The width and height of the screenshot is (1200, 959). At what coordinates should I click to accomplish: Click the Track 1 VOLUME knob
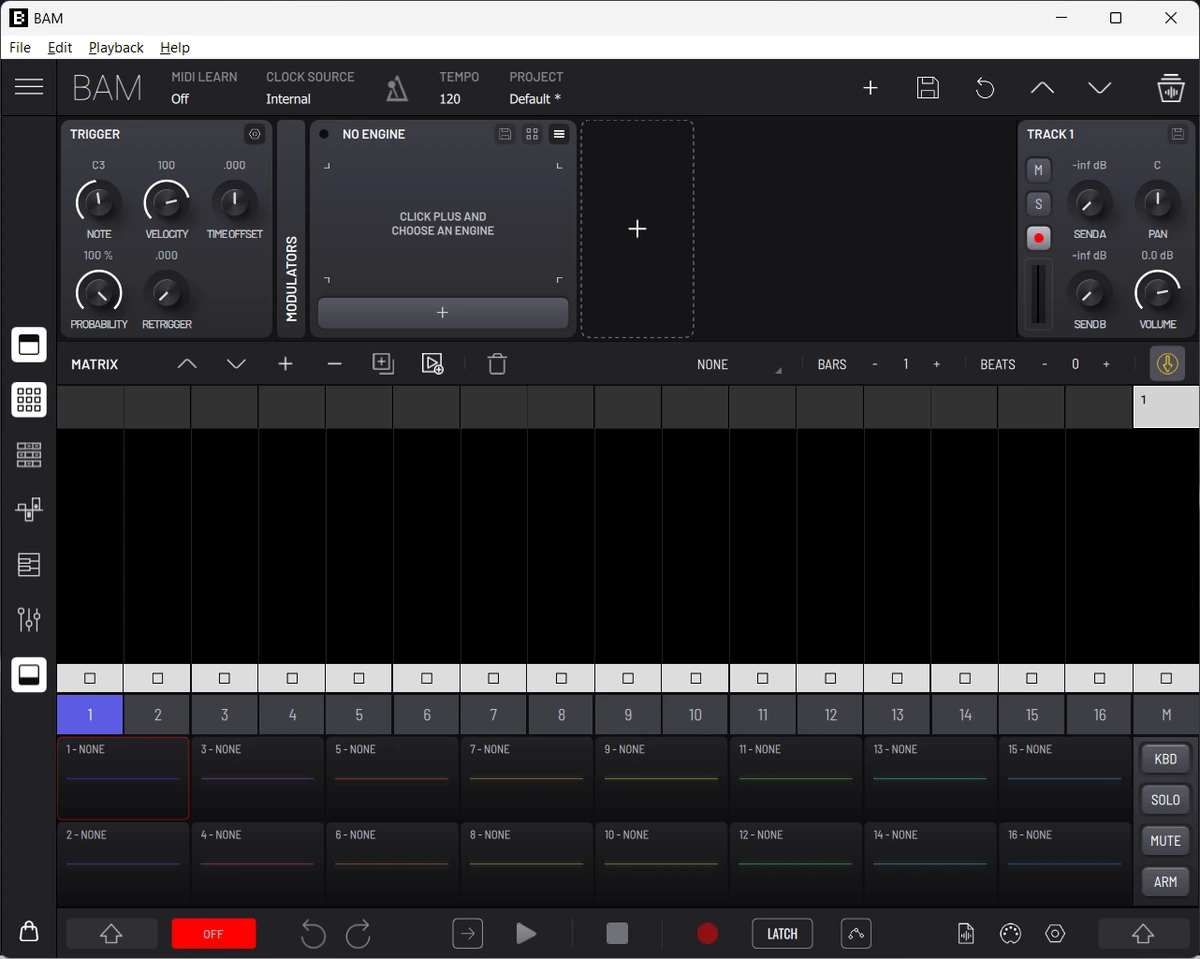tap(1157, 292)
